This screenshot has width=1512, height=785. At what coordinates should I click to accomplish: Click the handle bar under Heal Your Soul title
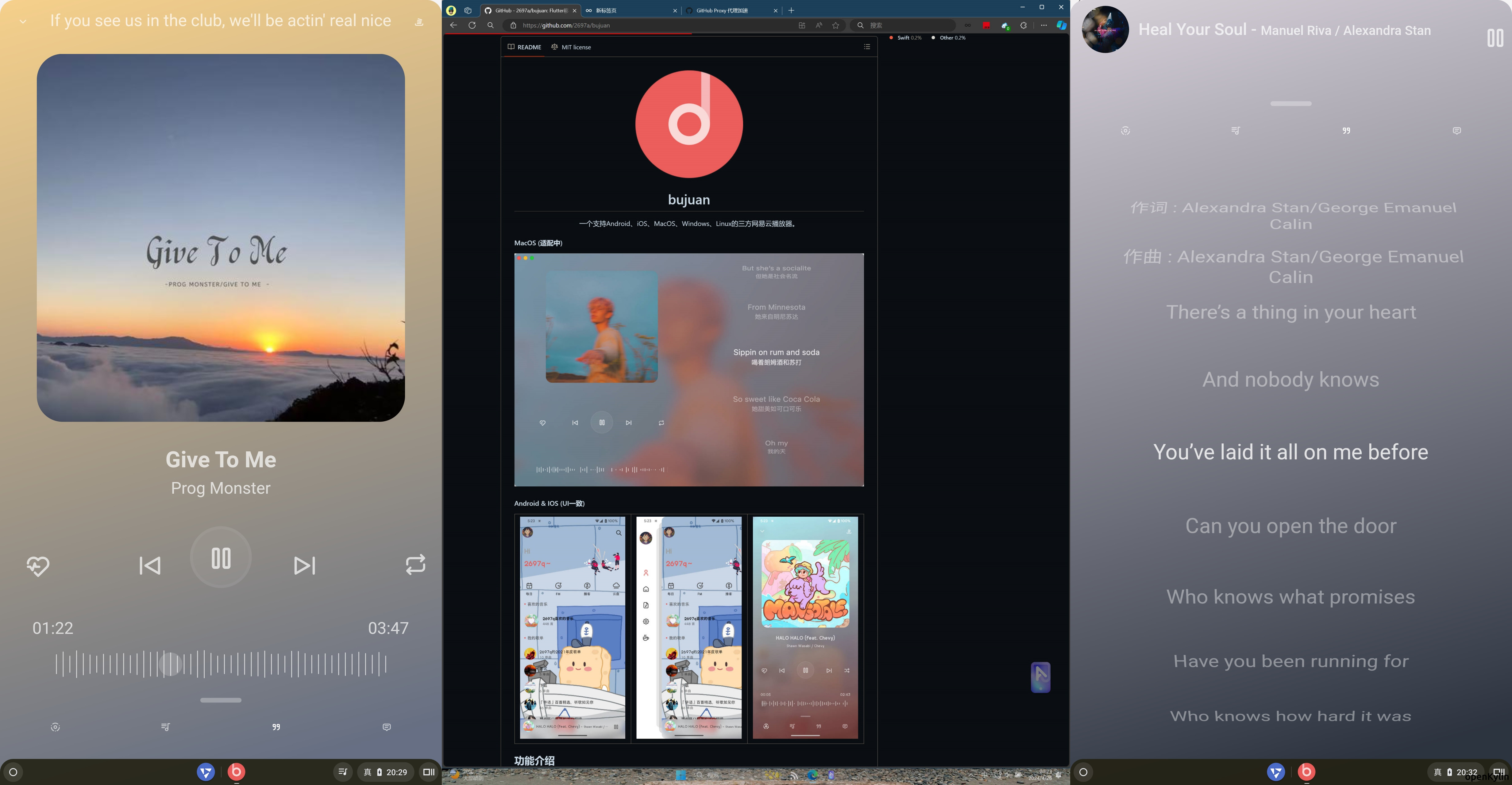[1291, 103]
